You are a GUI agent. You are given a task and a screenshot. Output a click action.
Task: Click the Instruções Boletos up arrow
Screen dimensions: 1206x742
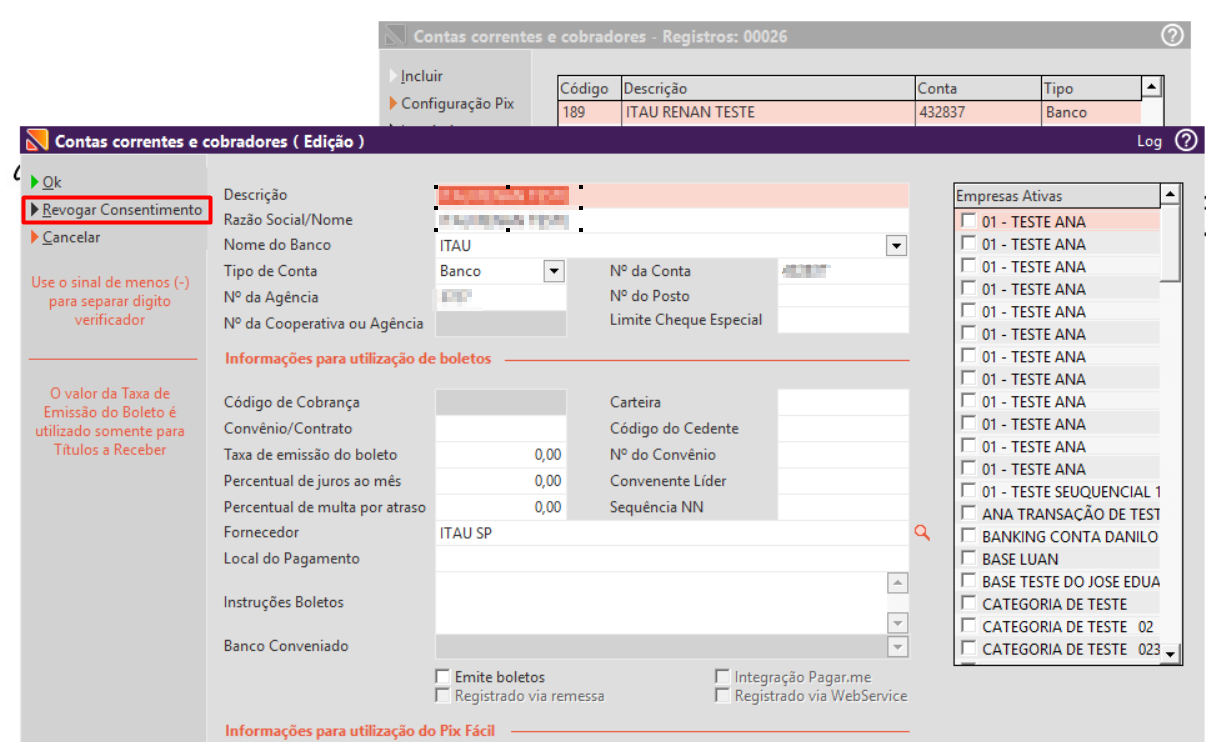coord(898,583)
